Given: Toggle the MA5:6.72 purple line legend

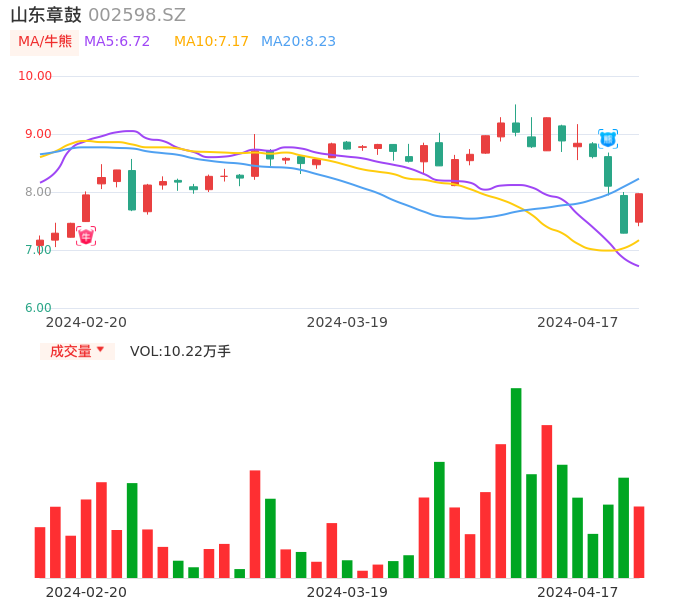Looking at the screenshot, I should [117, 42].
